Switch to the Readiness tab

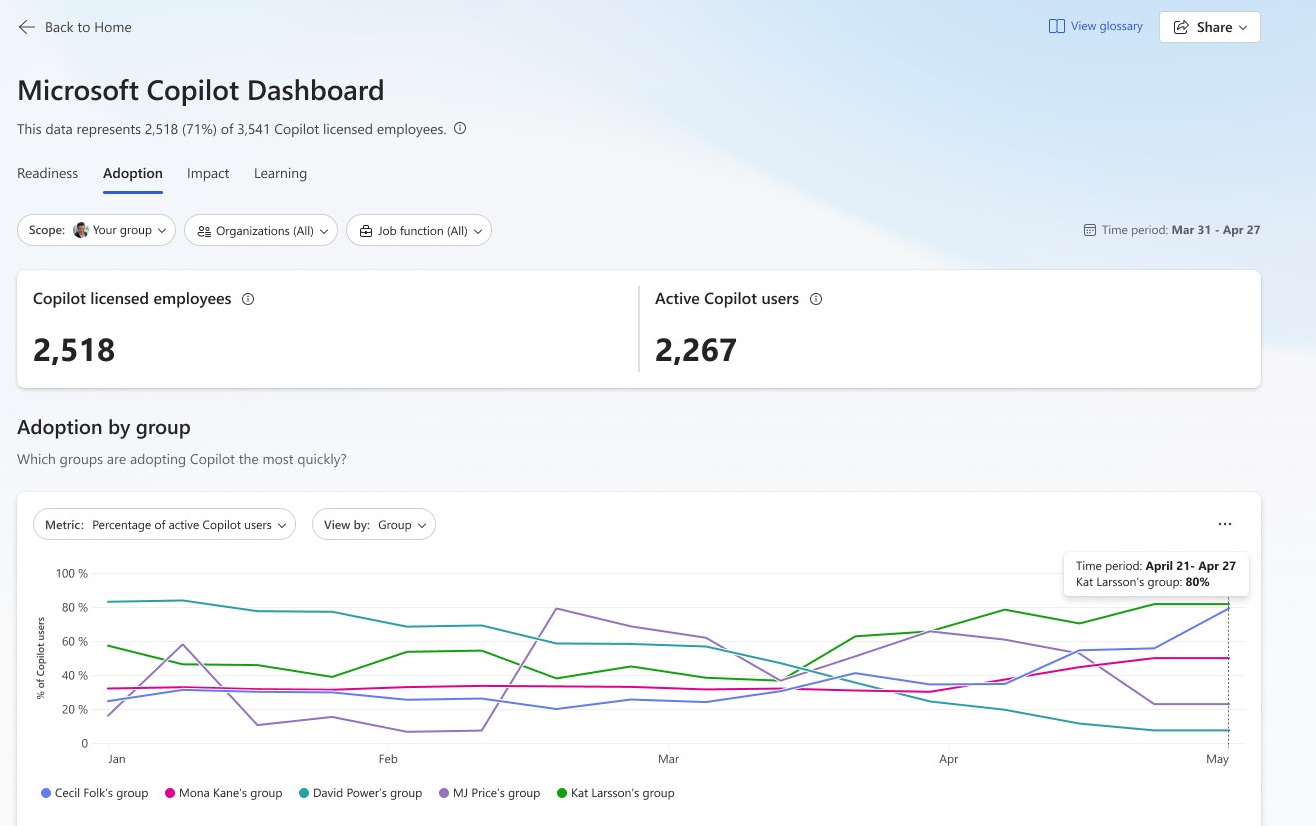[x=47, y=174]
